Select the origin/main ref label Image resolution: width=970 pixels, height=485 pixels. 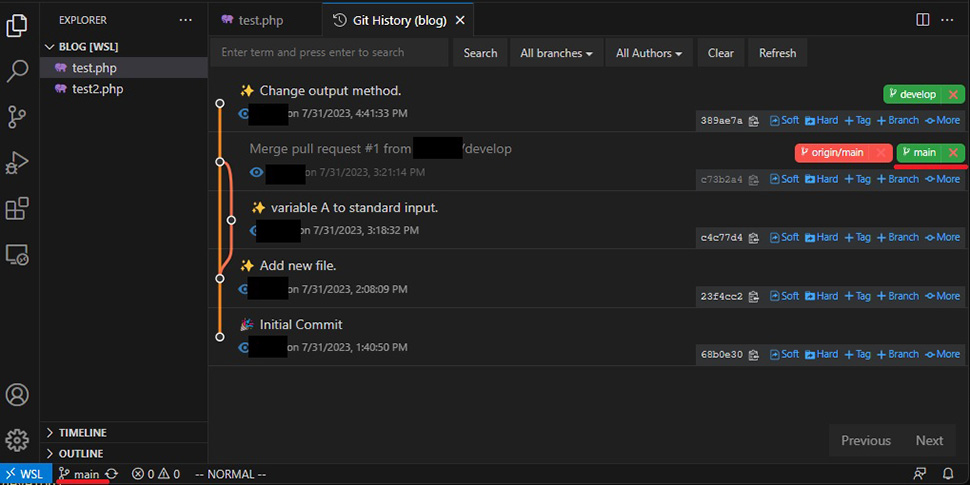coord(833,152)
